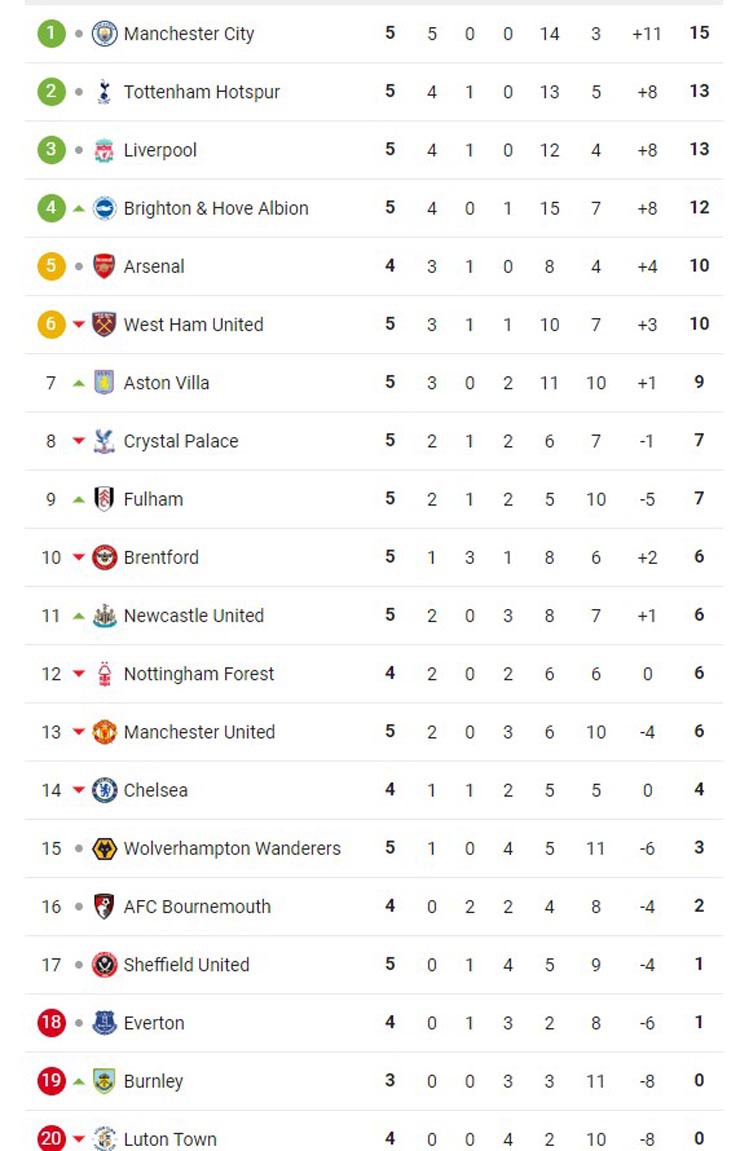
Task: Click the Manchester City club crest
Action: coord(104,34)
